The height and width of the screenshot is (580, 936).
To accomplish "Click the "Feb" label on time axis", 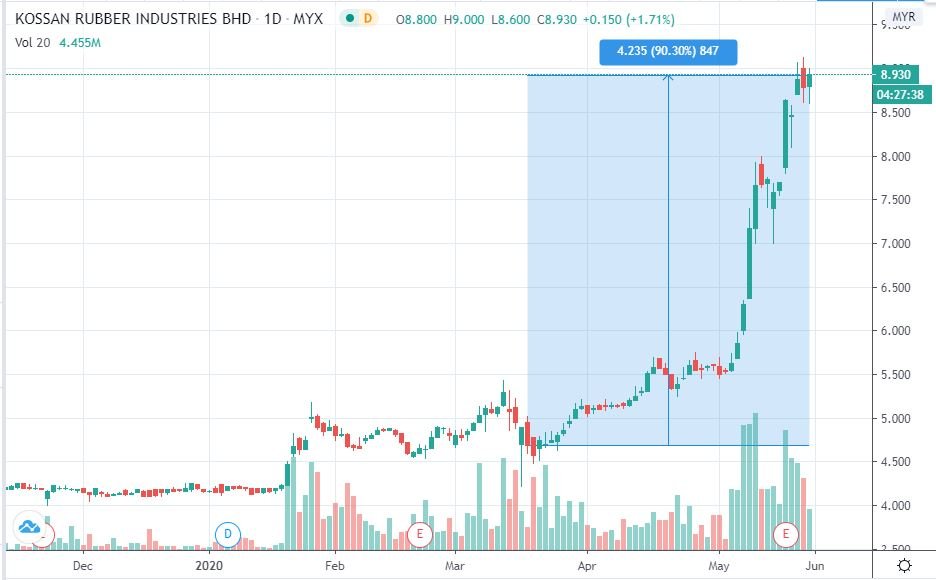I will [334, 566].
